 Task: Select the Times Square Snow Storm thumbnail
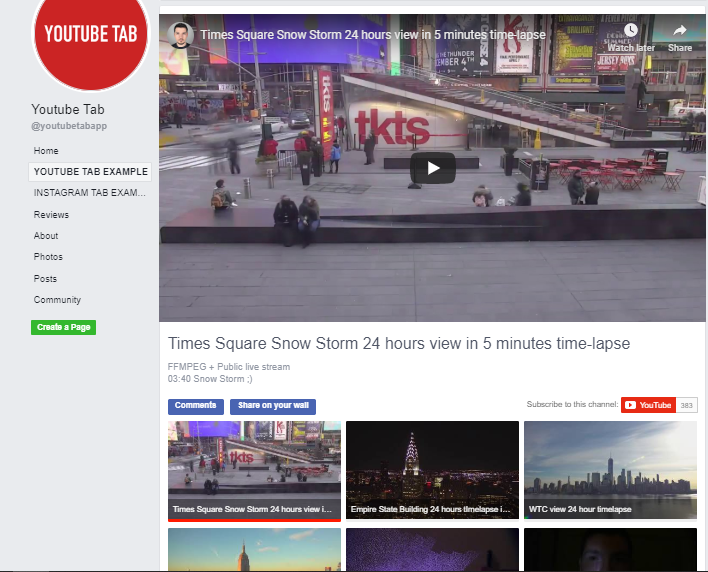coord(254,471)
